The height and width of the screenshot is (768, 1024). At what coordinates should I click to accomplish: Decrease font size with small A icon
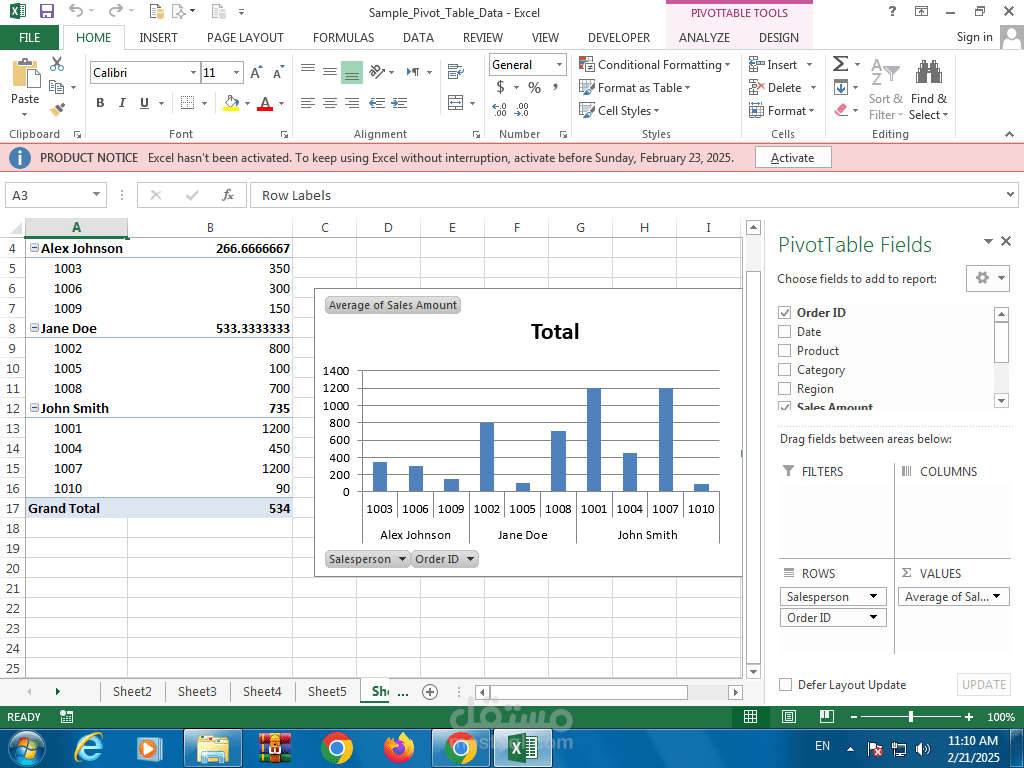tap(278, 72)
